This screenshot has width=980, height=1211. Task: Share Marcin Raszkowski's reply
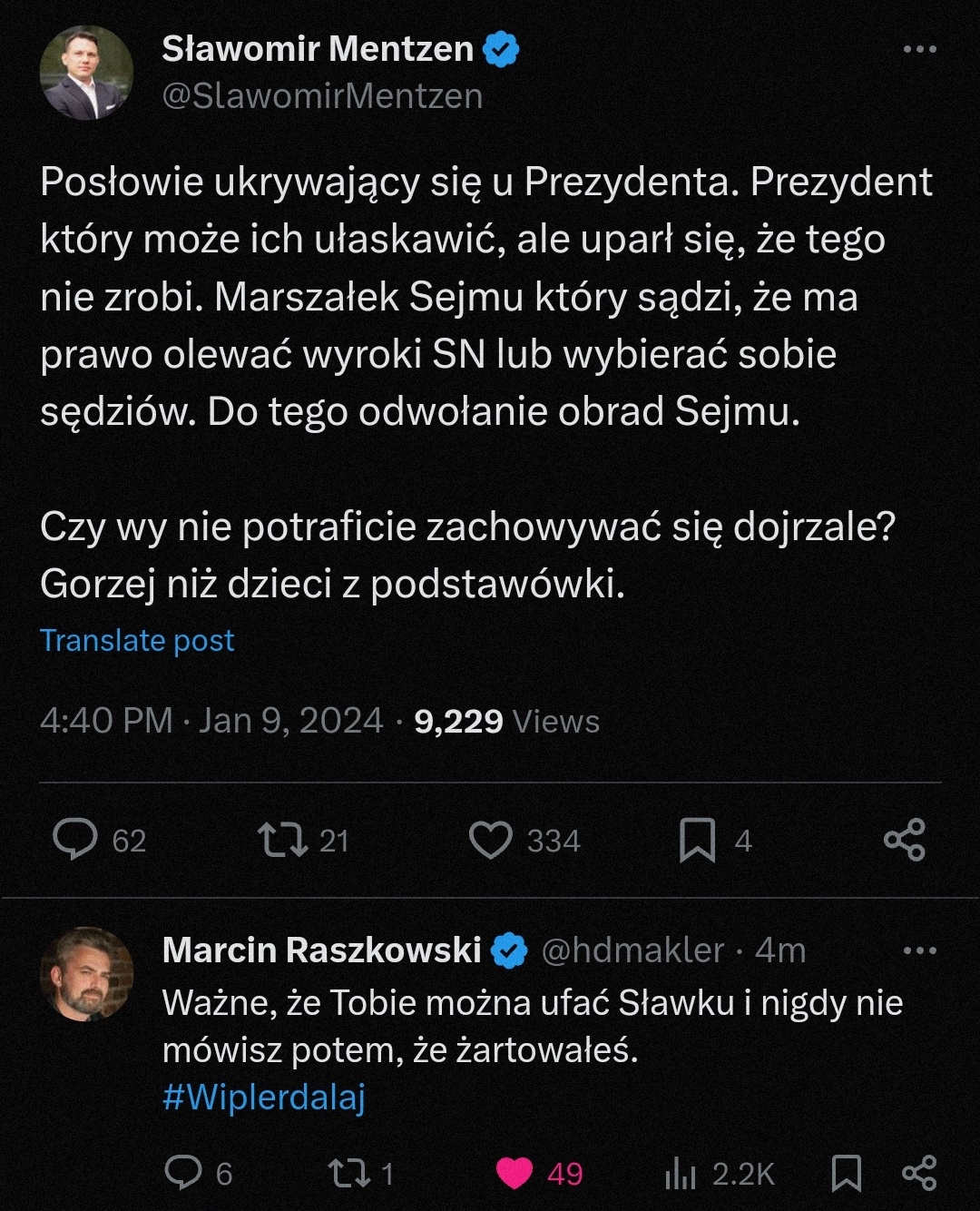(x=919, y=1172)
